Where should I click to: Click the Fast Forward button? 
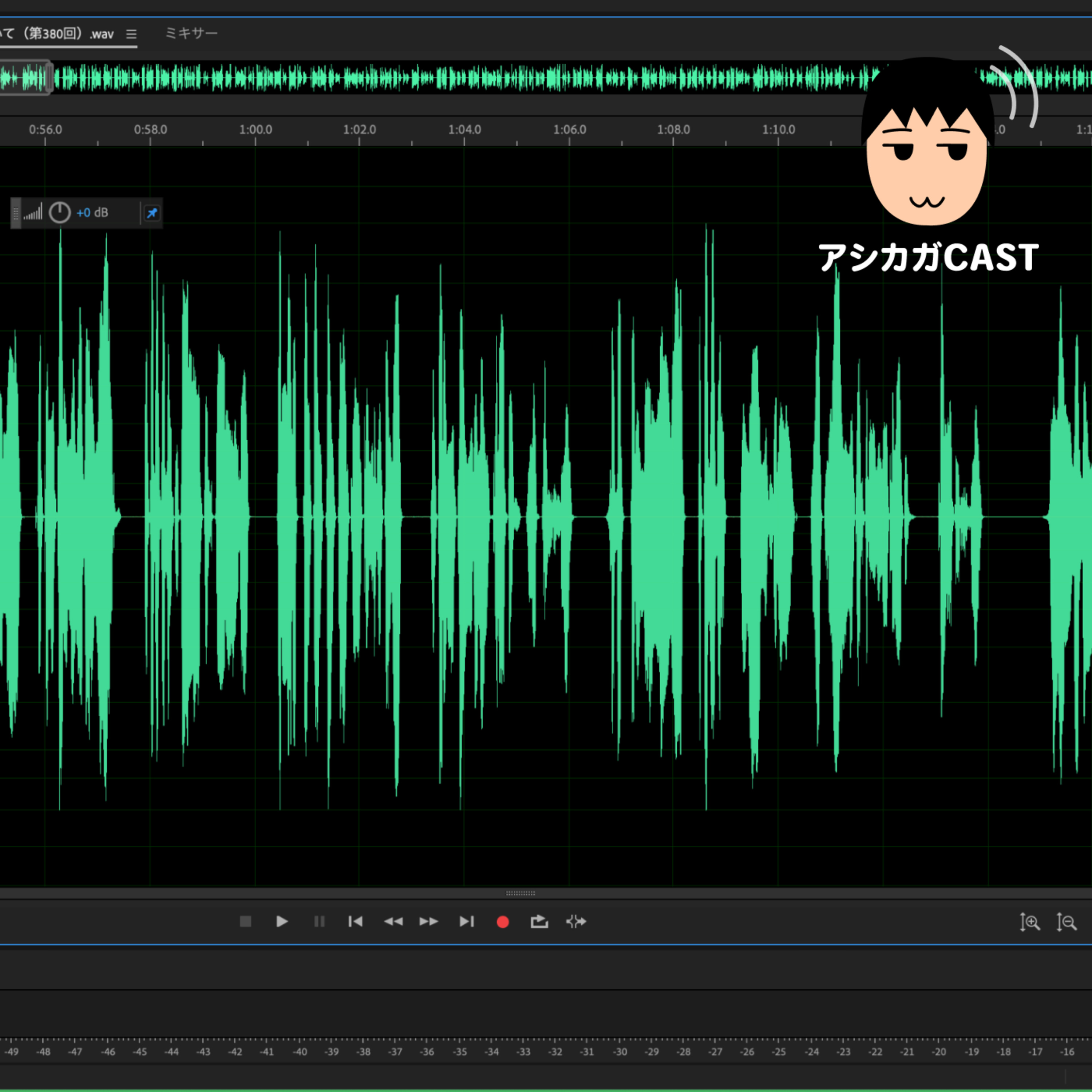click(x=429, y=922)
